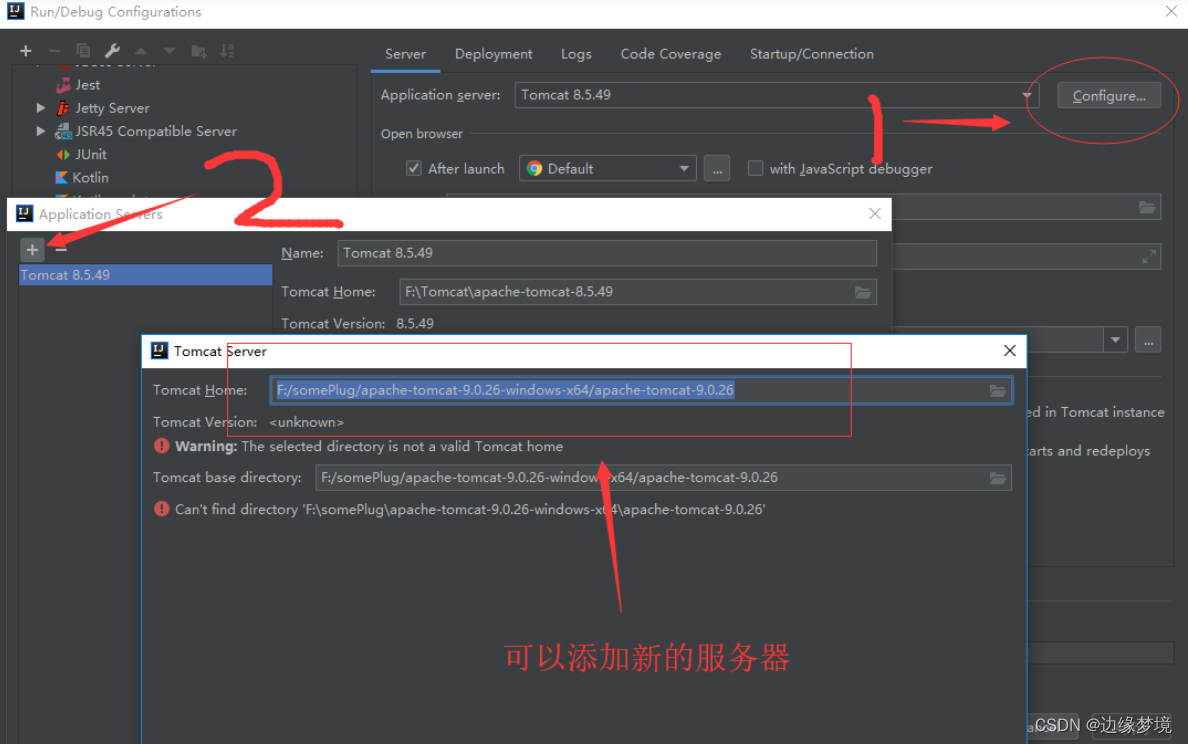The width and height of the screenshot is (1188, 744).
Task: Expand JSR45 Compatible Server node
Action: coord(41,131)
